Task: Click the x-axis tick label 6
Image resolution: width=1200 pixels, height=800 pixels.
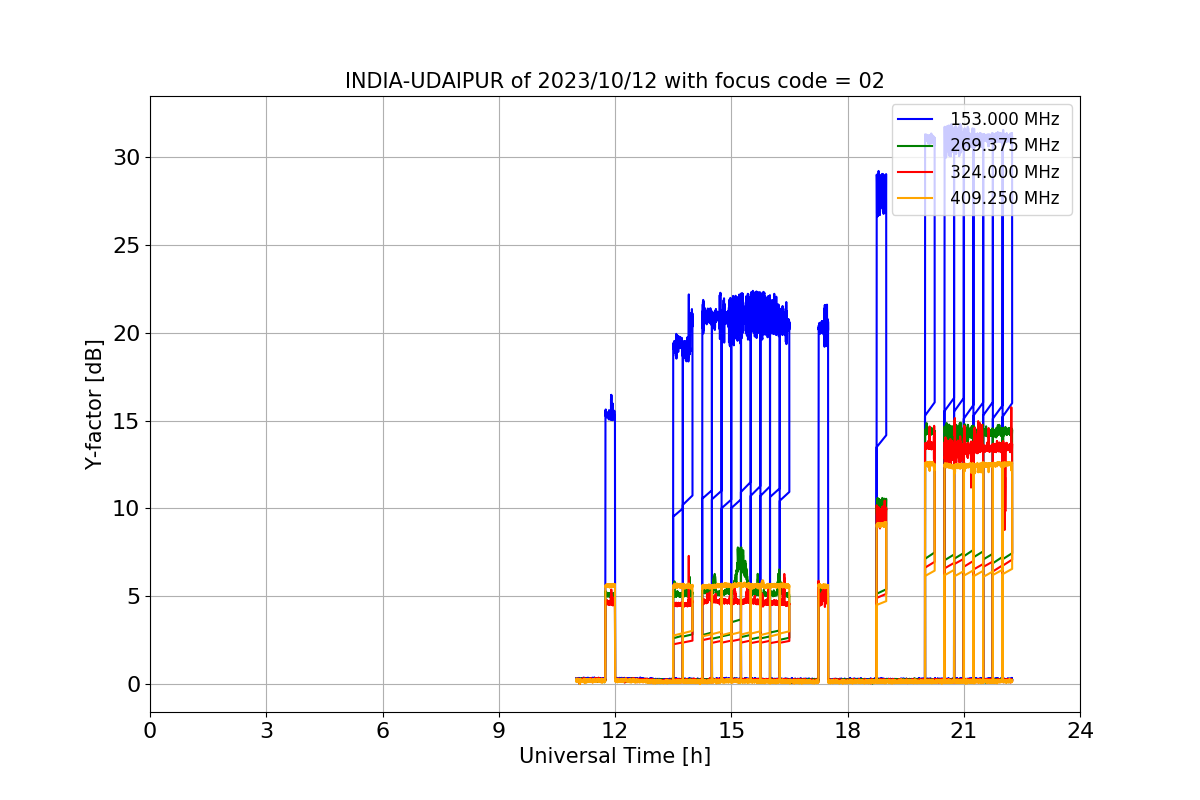Action: click(x=382, y=730)
